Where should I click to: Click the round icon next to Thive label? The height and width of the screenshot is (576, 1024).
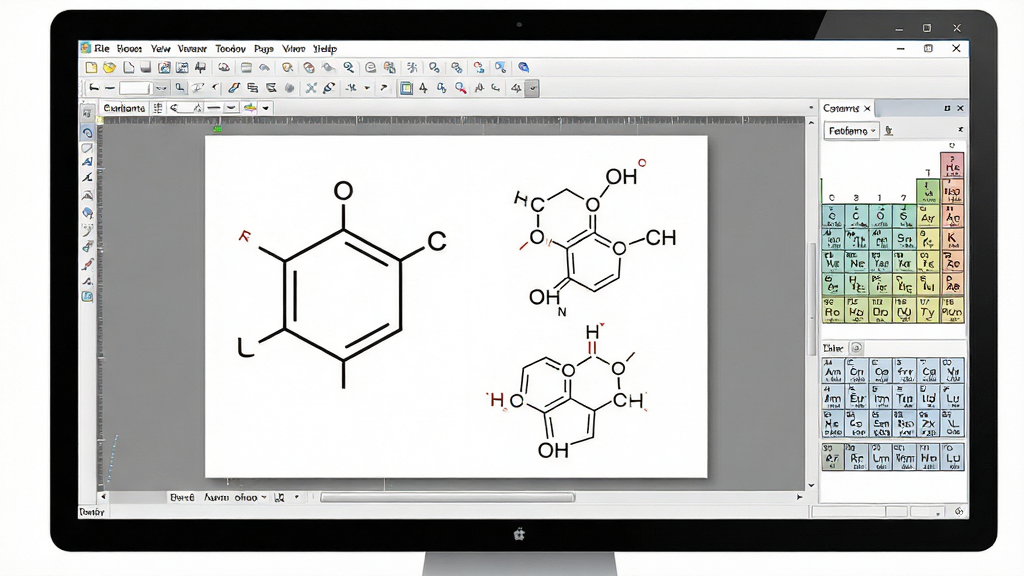pos(857,348)
